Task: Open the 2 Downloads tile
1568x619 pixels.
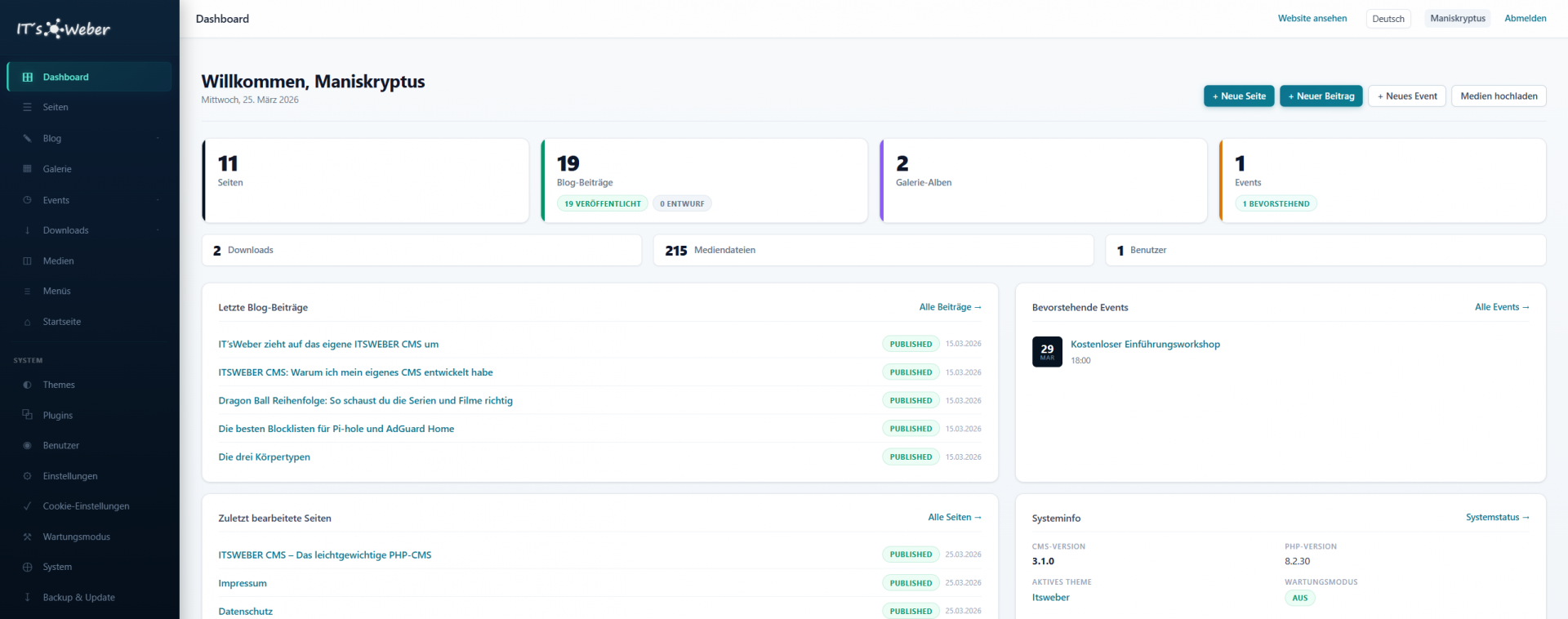Action: (421, 250)
